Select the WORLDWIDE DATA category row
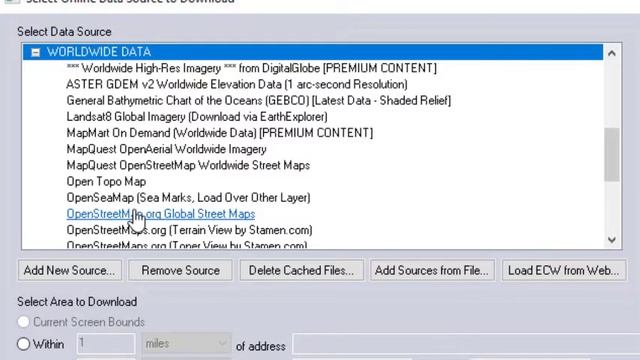 click(x=313, y=52)
